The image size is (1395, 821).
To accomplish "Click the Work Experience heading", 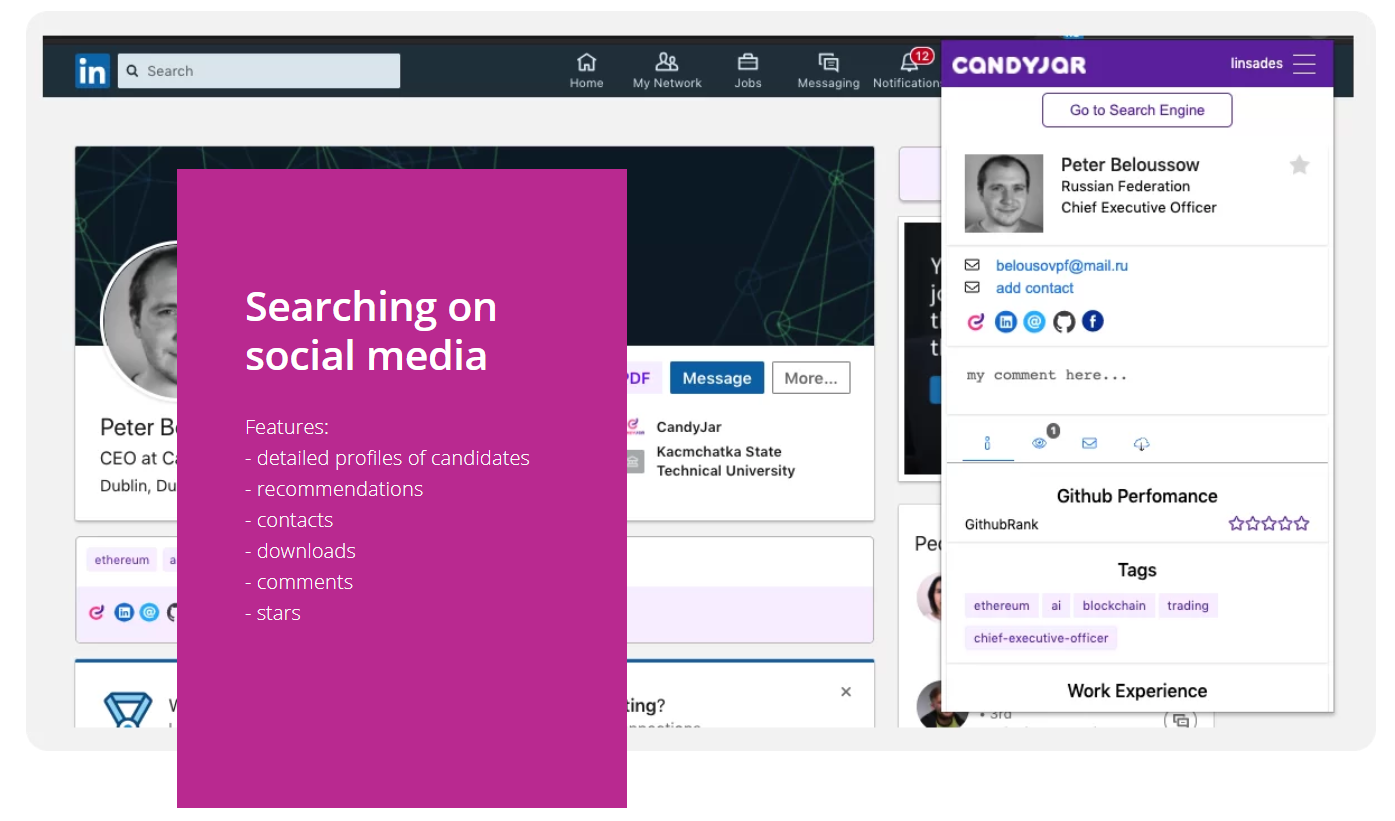I will pyautogui.click(x=1137, y=691).
